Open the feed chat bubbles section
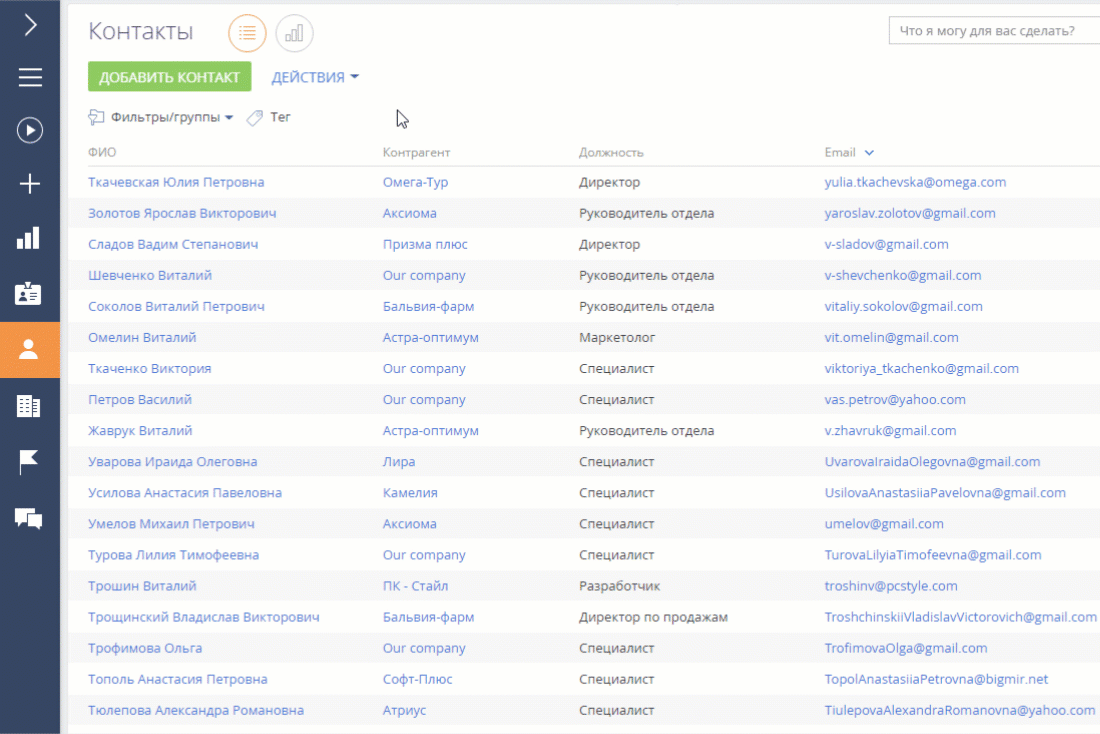 pos(29,518)
